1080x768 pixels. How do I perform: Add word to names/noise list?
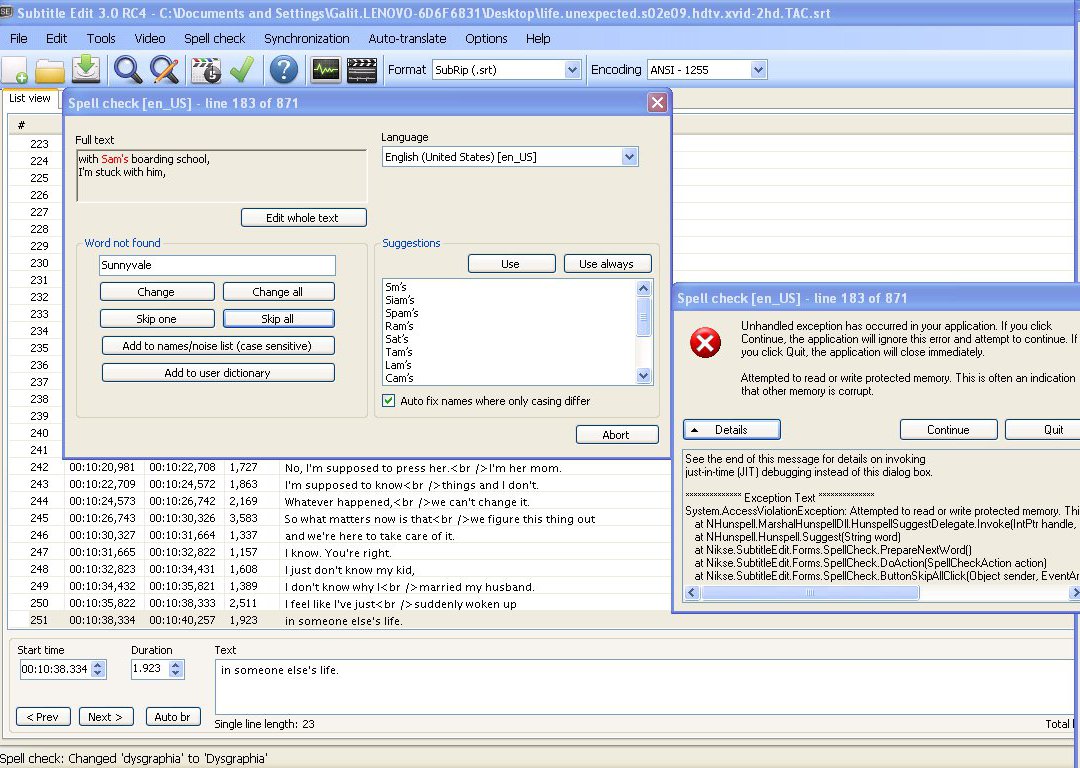[218, 346]
